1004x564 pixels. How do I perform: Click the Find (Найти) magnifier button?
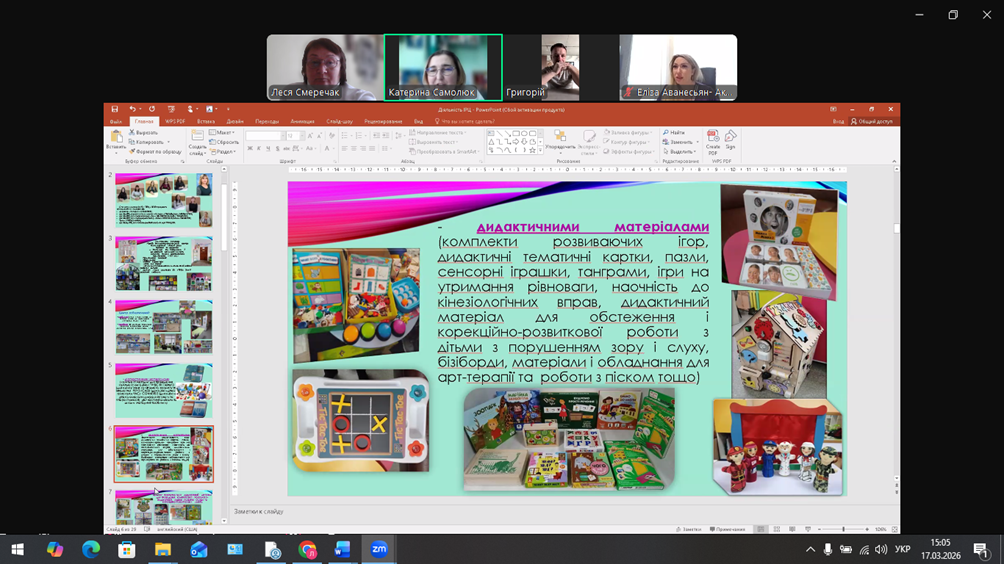point(674,132)
